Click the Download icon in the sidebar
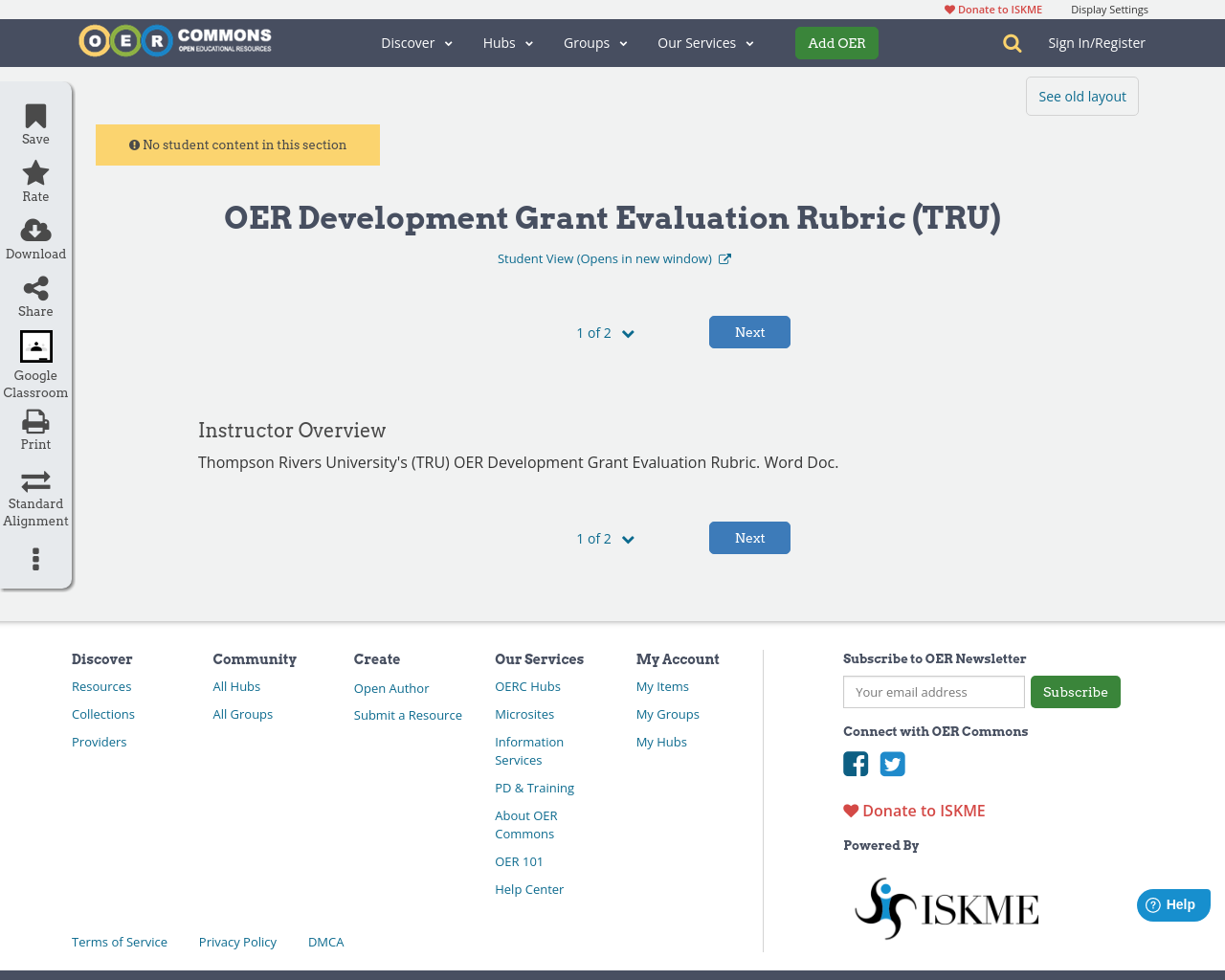Image resolution: width=1225 pixels, height=980 pixels. pyautogui.click(x=34, y=230)
